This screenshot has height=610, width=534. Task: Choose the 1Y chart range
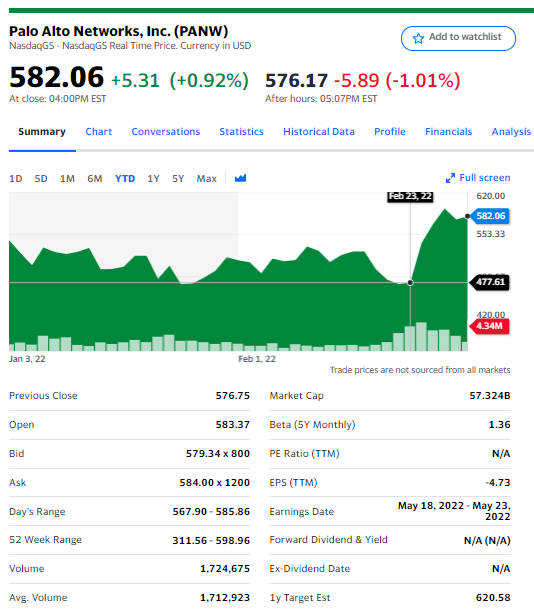(153, 179)
